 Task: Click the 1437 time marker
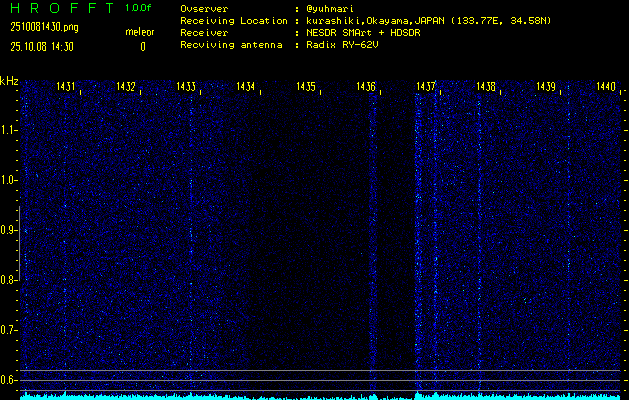(x=426, y=86)
